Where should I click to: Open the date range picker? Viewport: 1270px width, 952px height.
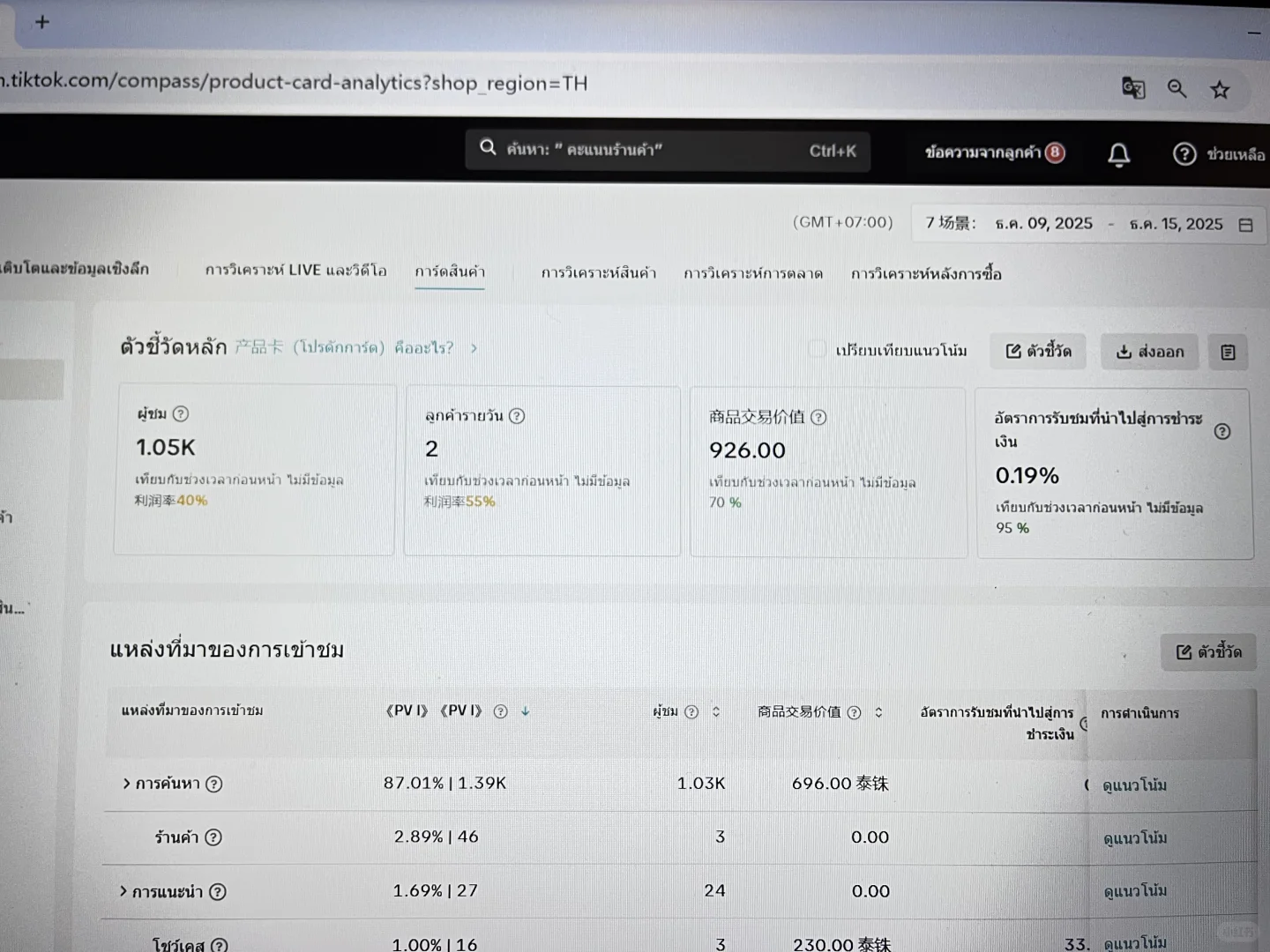pyautogui.click(x=1089, y=224)
